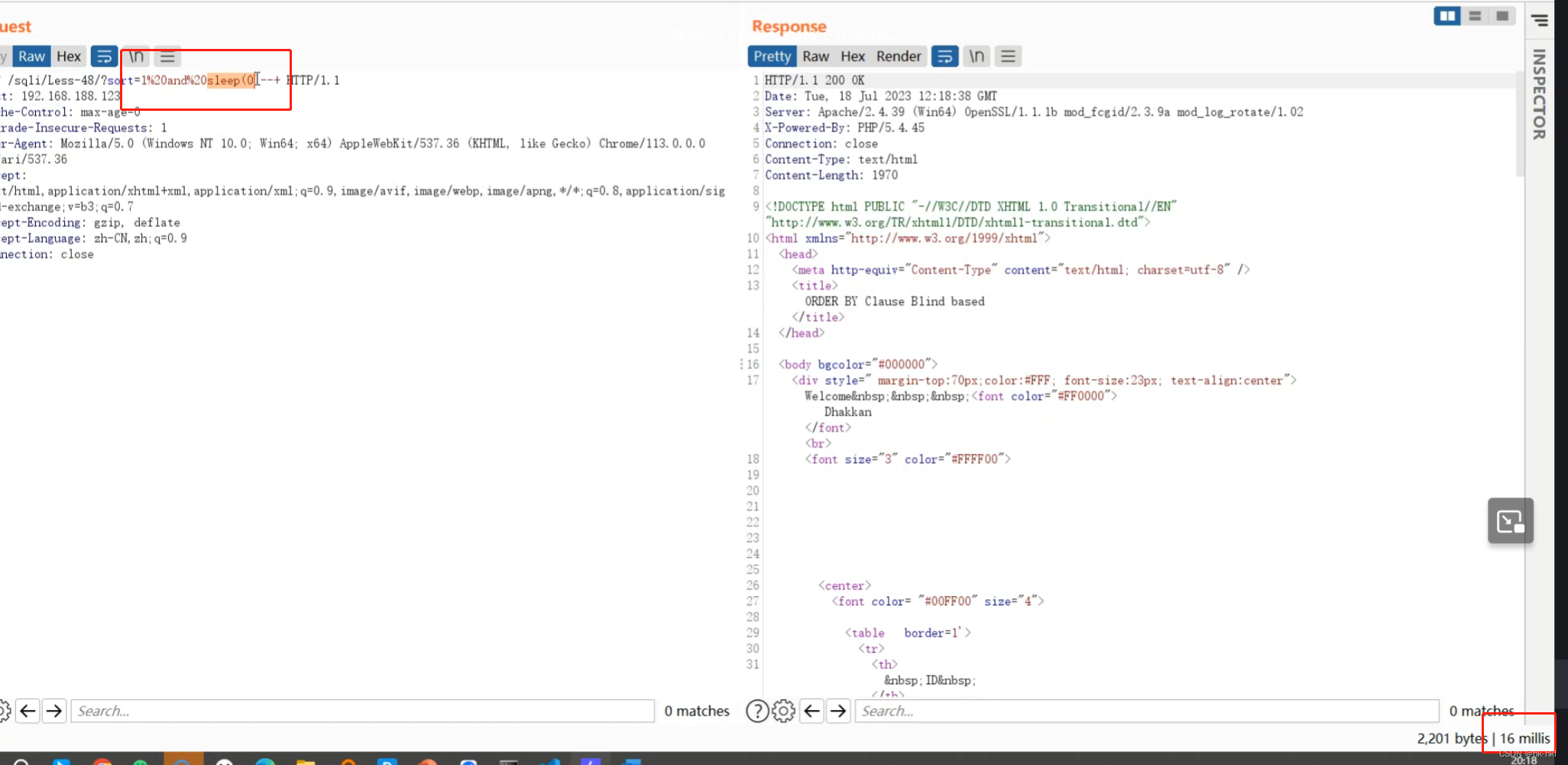Click the /sqli/Less-48/ path in request
Viewport: 1568px width, 765px height.
[x=53, y=80]
